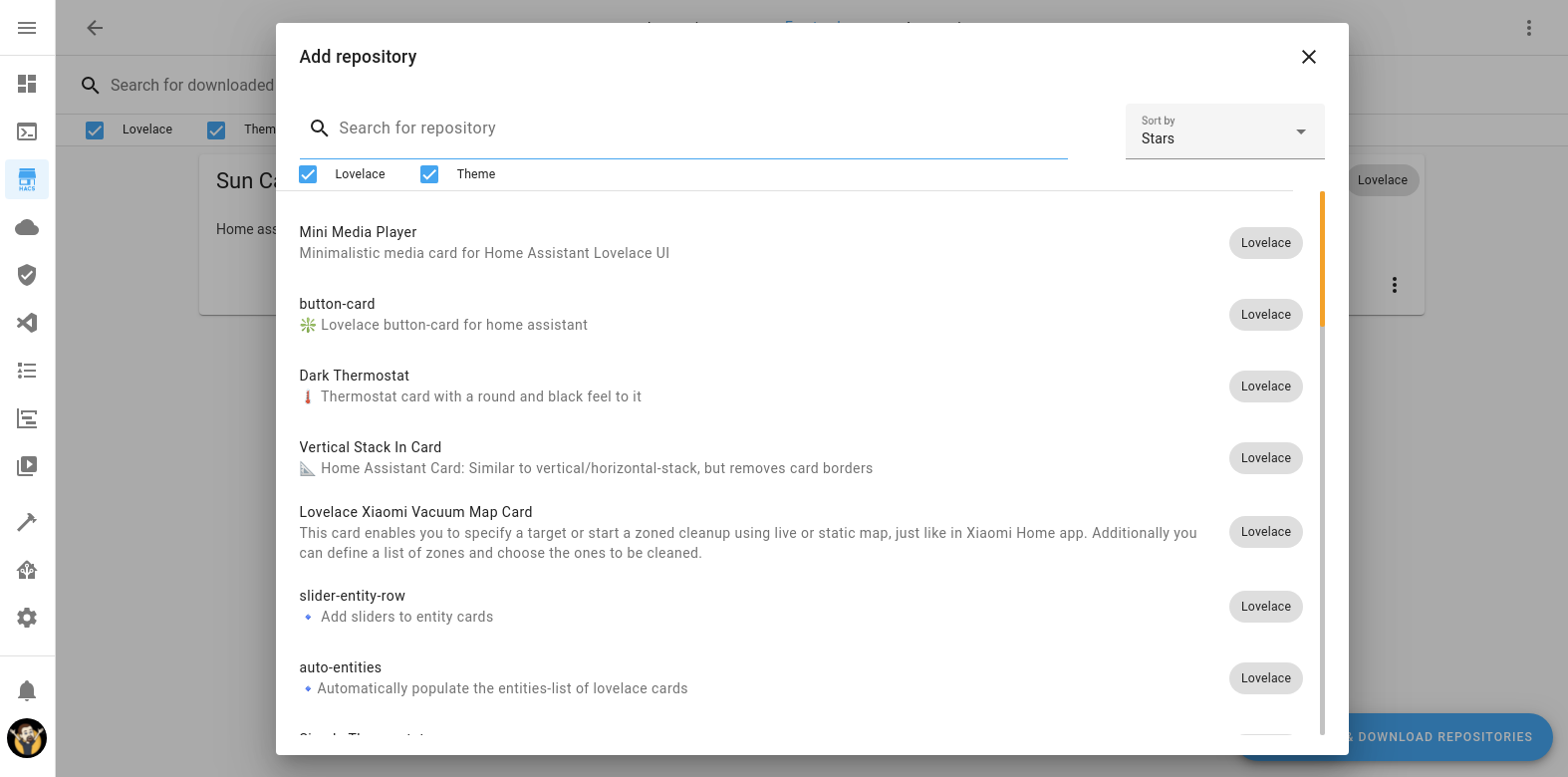Open the hamburger sidebar menu
Screen dimensions: 1568x777
tap(27, 28)
